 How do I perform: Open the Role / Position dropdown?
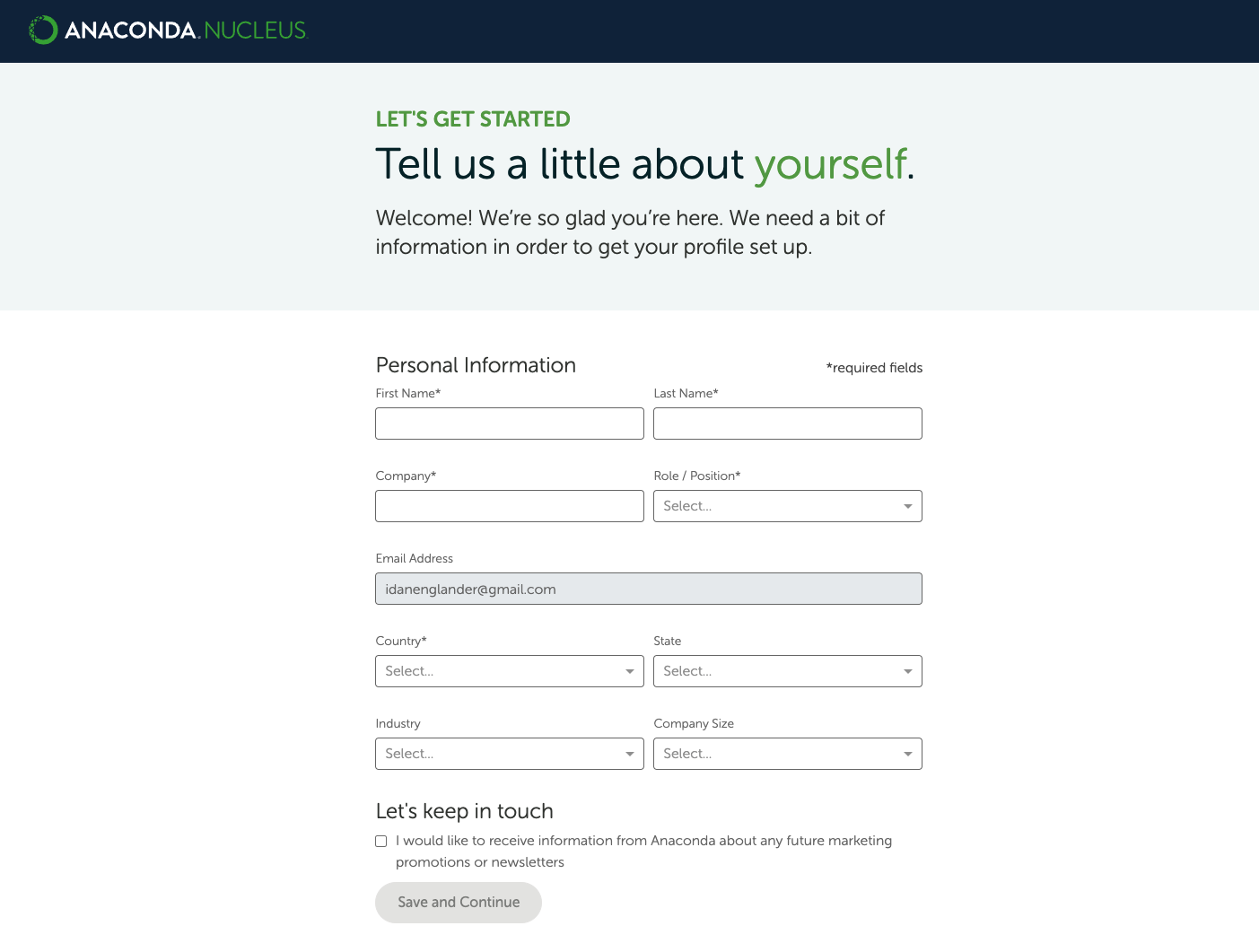788,506
